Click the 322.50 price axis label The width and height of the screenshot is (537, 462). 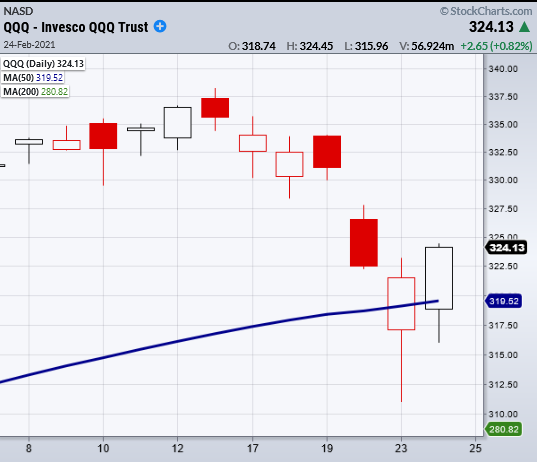pos(502,266)
